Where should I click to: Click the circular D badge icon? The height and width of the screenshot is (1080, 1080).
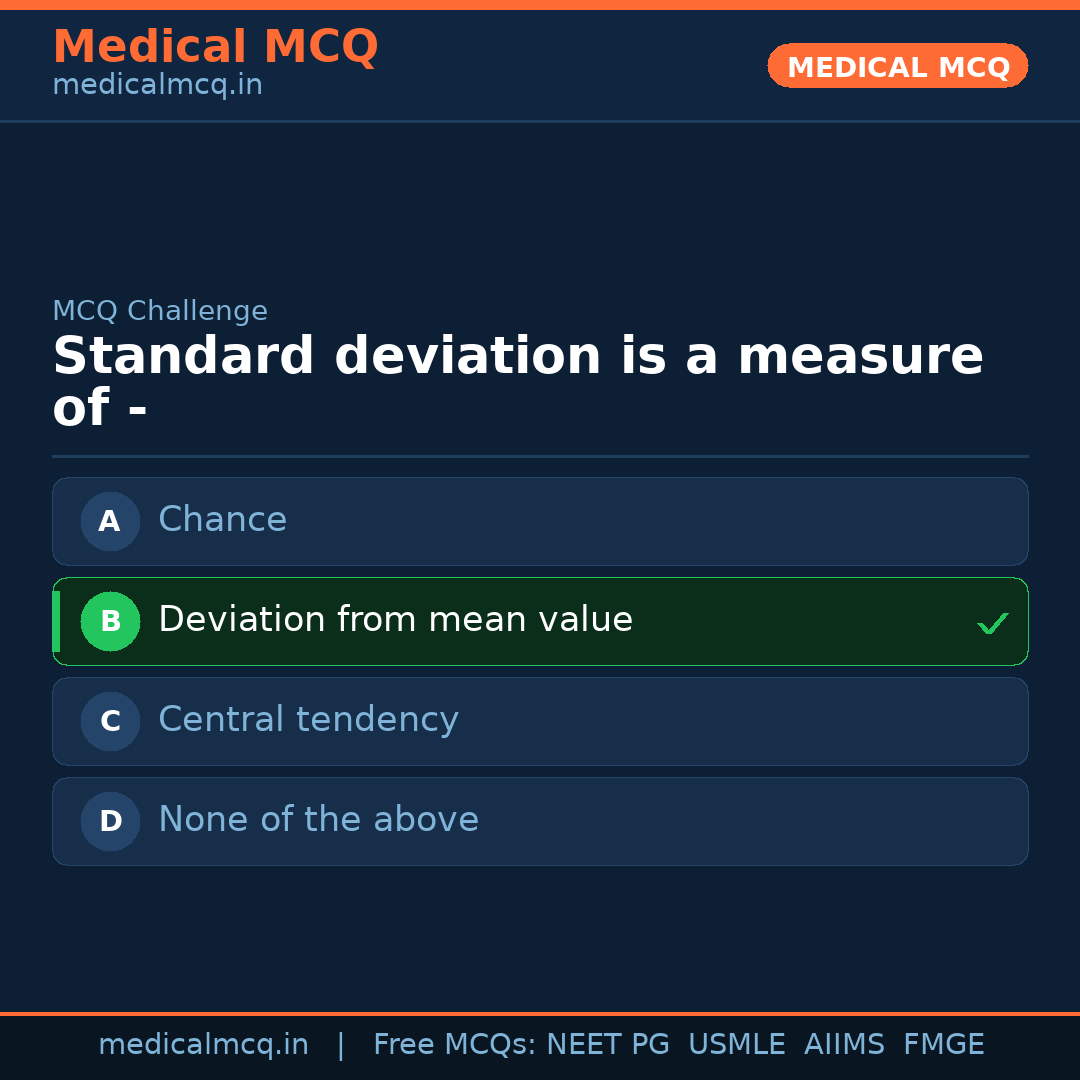point(110,821)
